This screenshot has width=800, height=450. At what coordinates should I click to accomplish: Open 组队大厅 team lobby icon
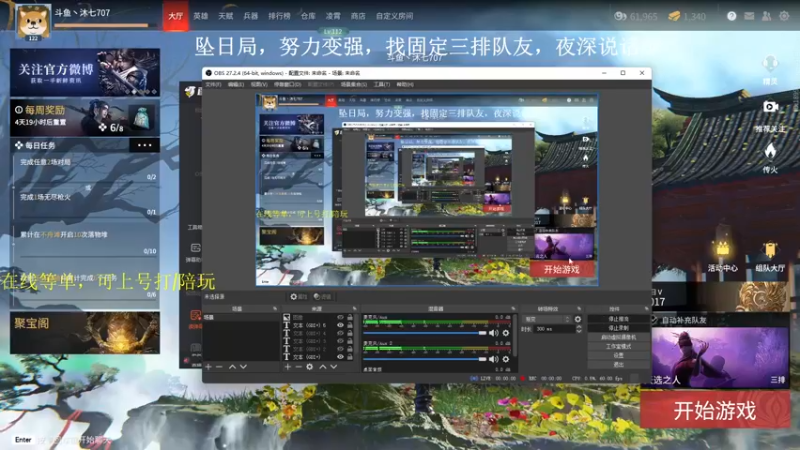770,250
